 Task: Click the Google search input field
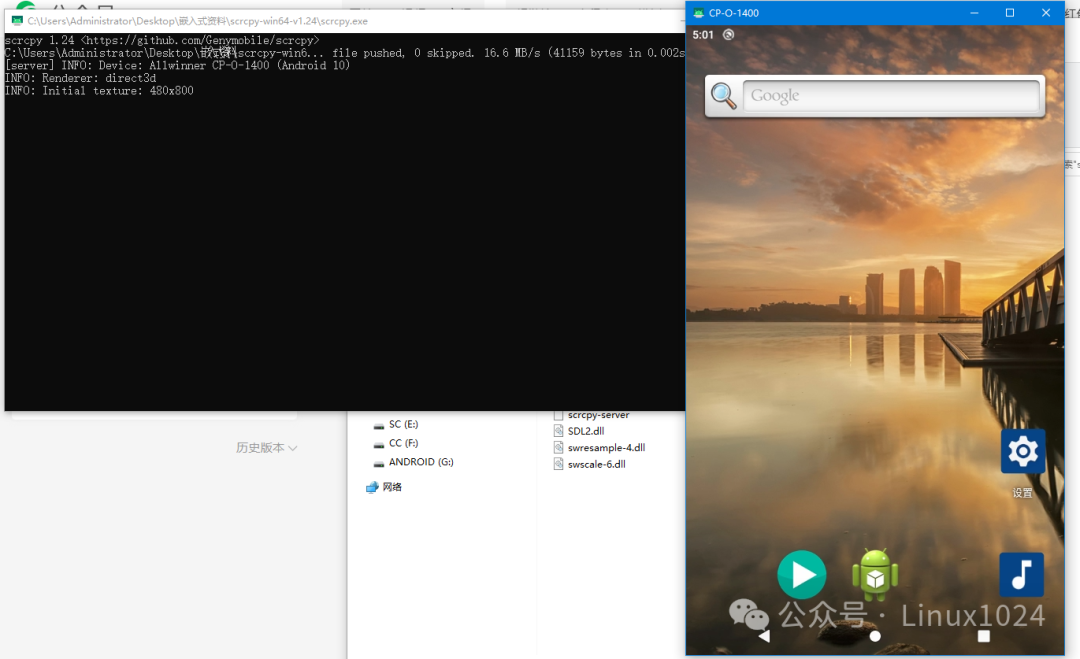[890, 96]
